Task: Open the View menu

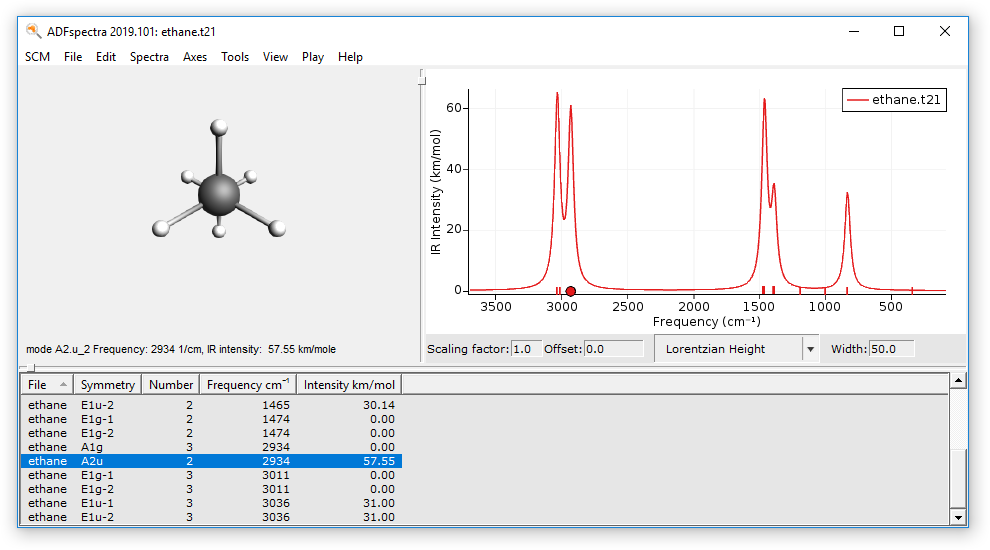Action: [x=275, y=57]
